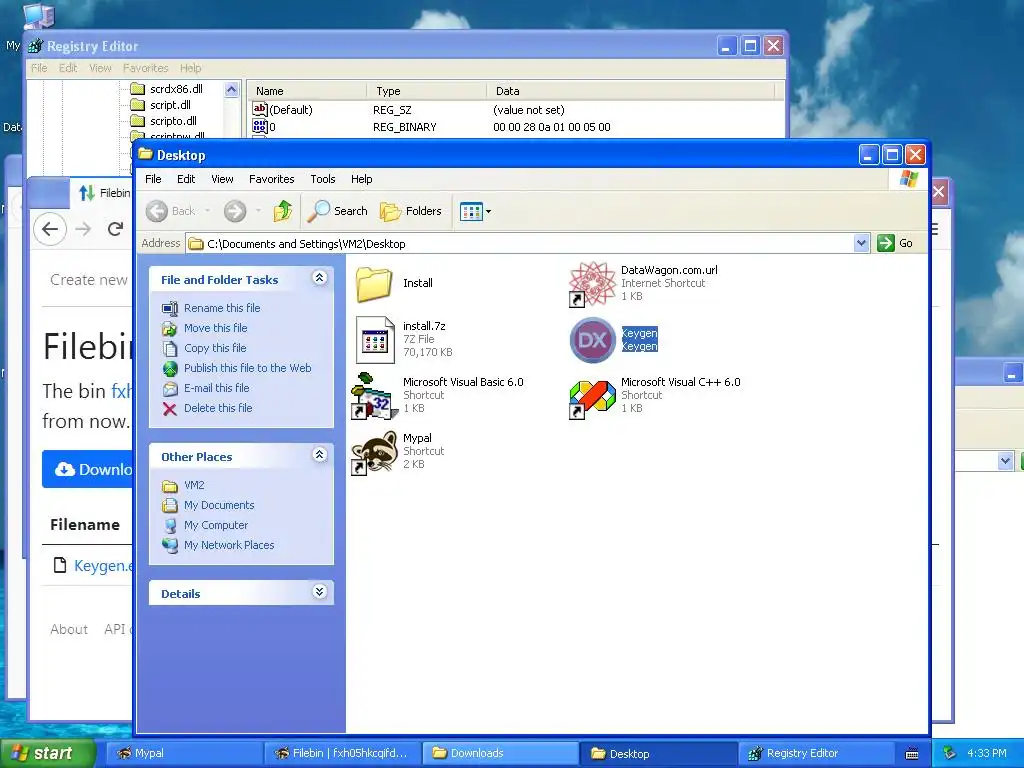Collapse File and Folder Tasks panel
Image resolution: width=1024 pixels, height=768 pixels.
click(x=319, y=278)
